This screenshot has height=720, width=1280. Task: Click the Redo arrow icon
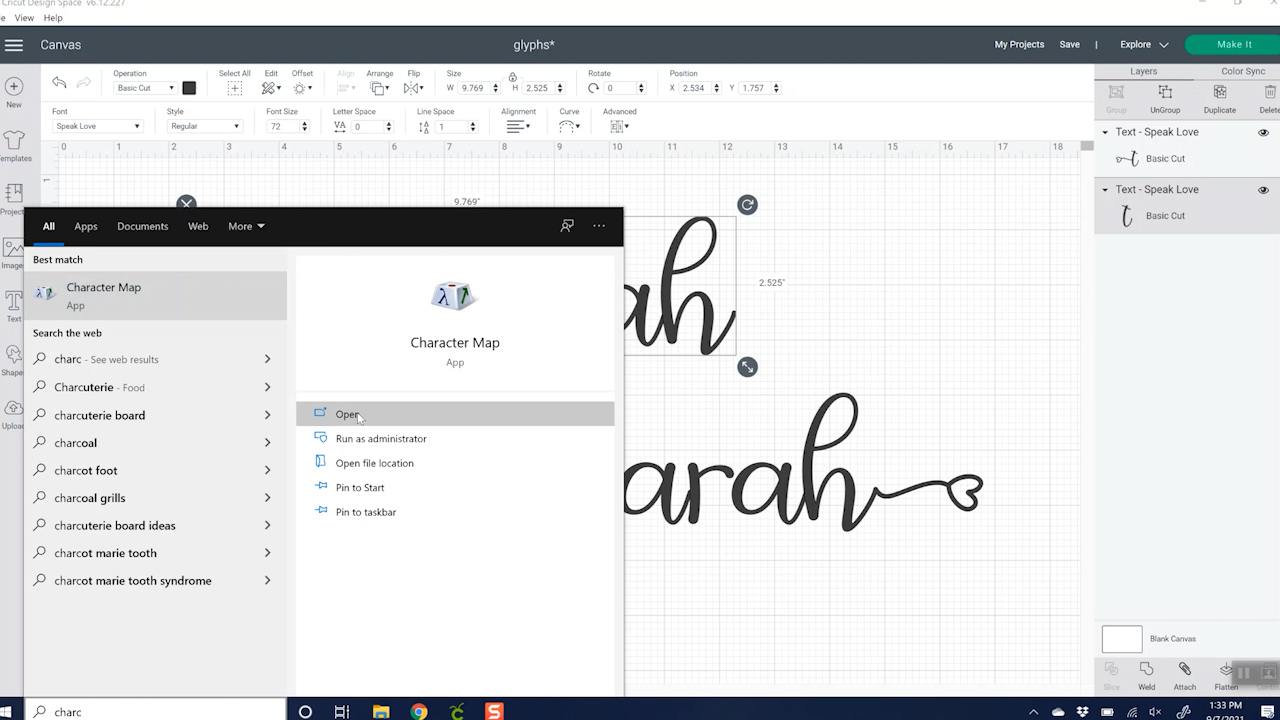pyautogui.click(x=84, y=83)
